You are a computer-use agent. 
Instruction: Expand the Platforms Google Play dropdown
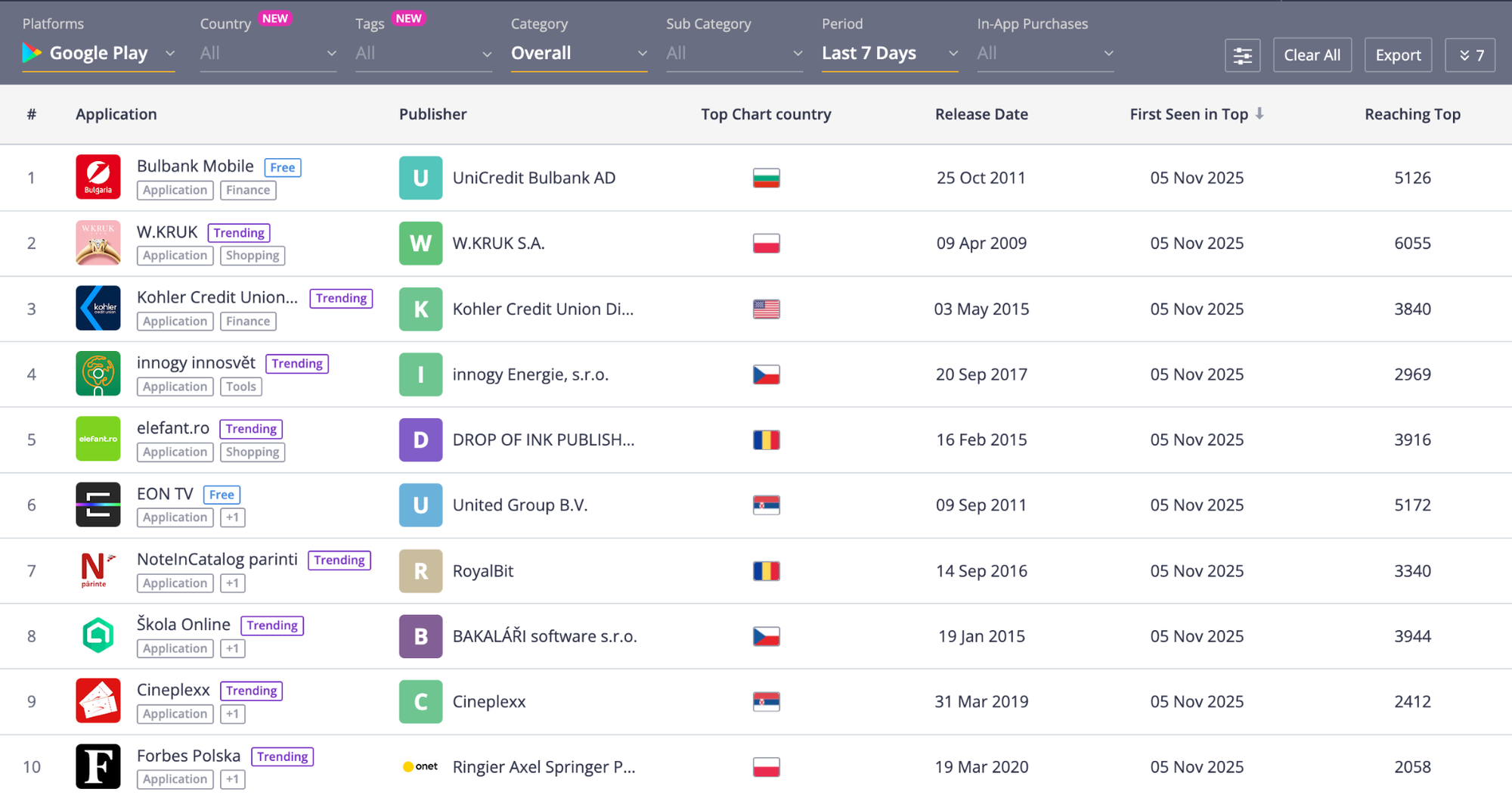(98, 54)
